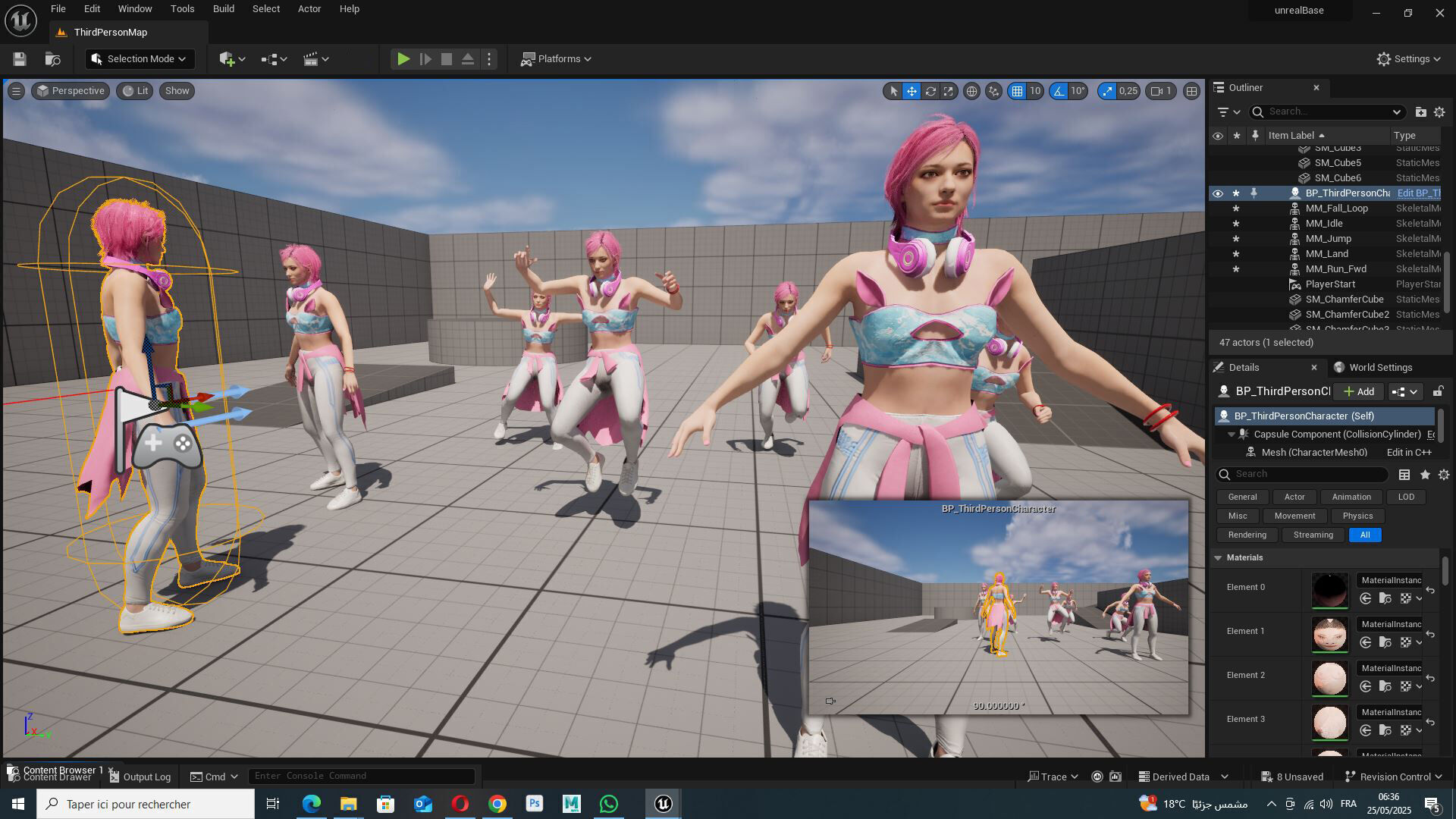The height and width of the screenshot is (819, 1456).
Task: Click the Play level button
Action: tap(403, 59)
